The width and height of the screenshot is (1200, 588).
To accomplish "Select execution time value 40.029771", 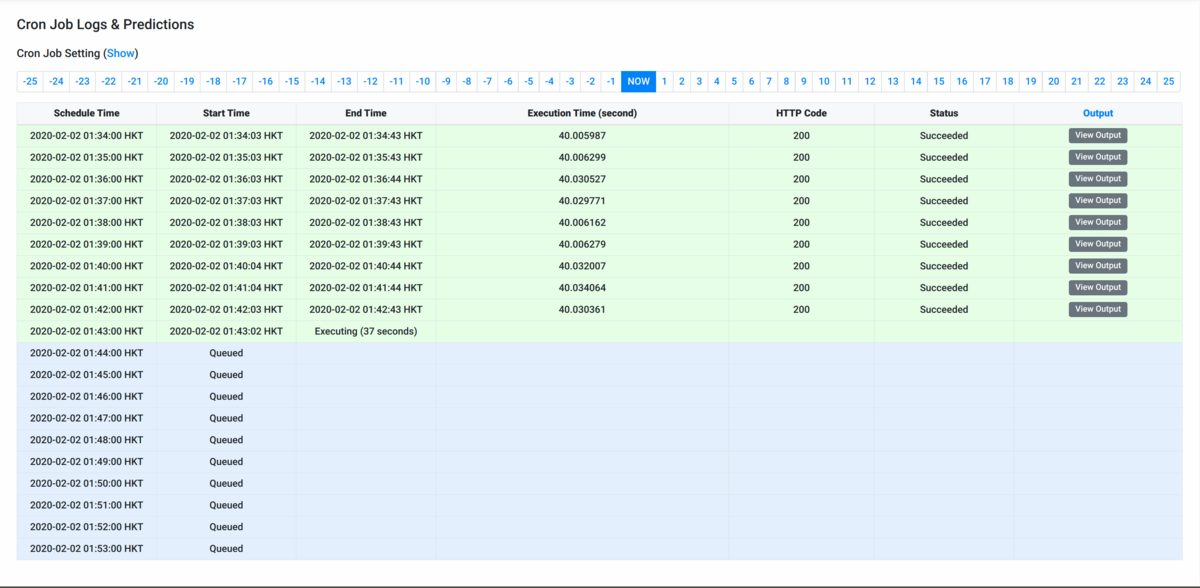I will click(582, 201).
